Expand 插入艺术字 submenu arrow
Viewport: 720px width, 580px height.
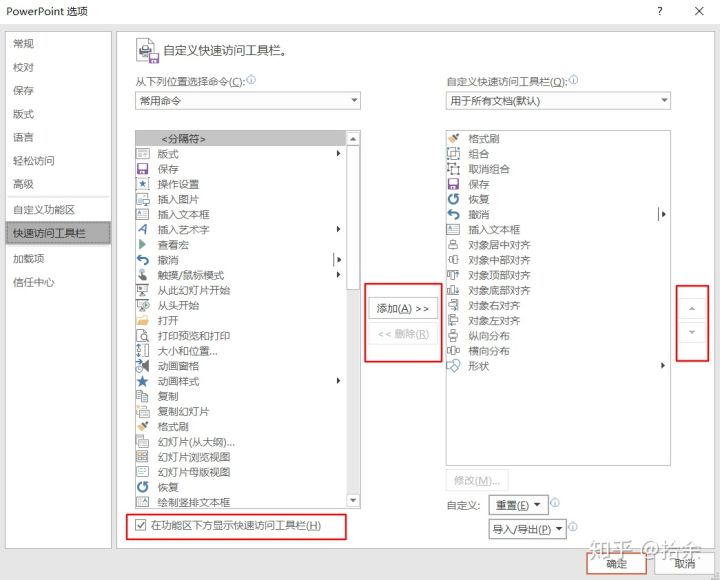[x=338, y=229]
